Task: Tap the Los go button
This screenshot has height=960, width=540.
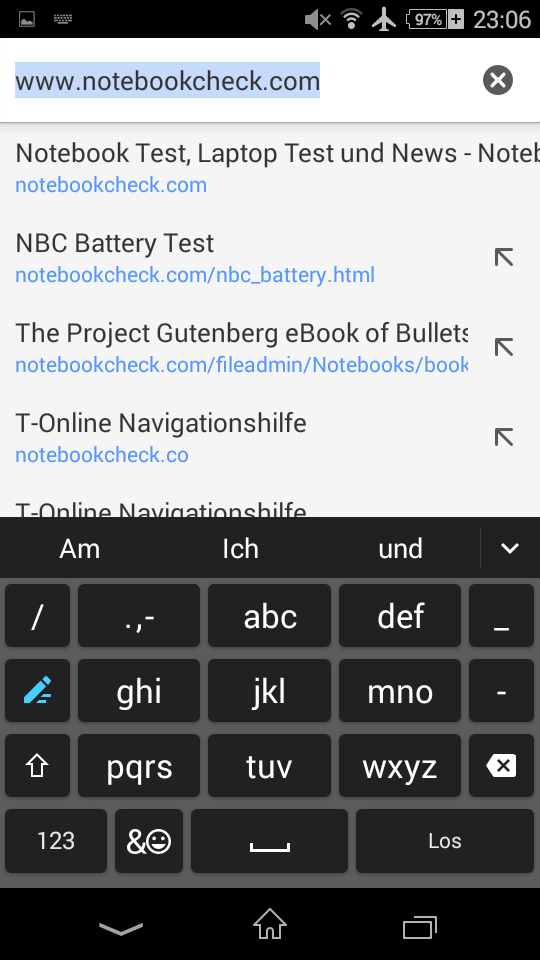Action: tap(444, 841)
